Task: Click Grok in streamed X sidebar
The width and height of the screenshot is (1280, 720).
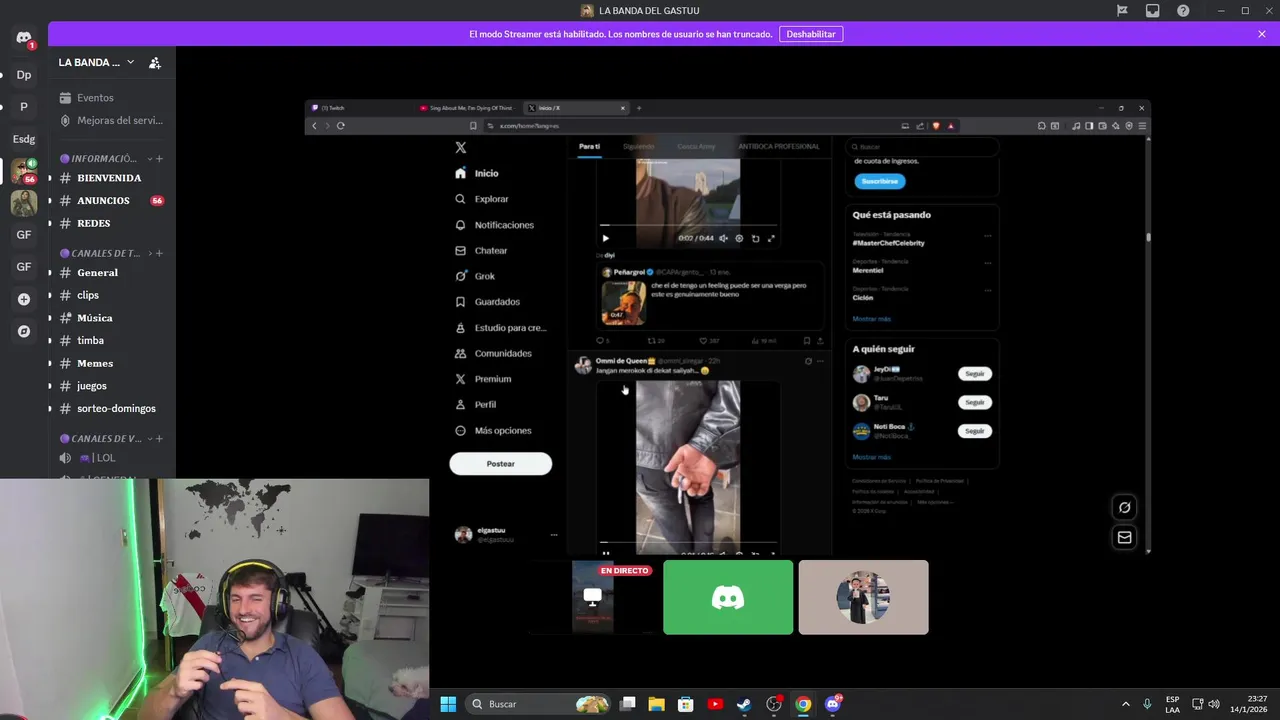Action: coord(475,276)
